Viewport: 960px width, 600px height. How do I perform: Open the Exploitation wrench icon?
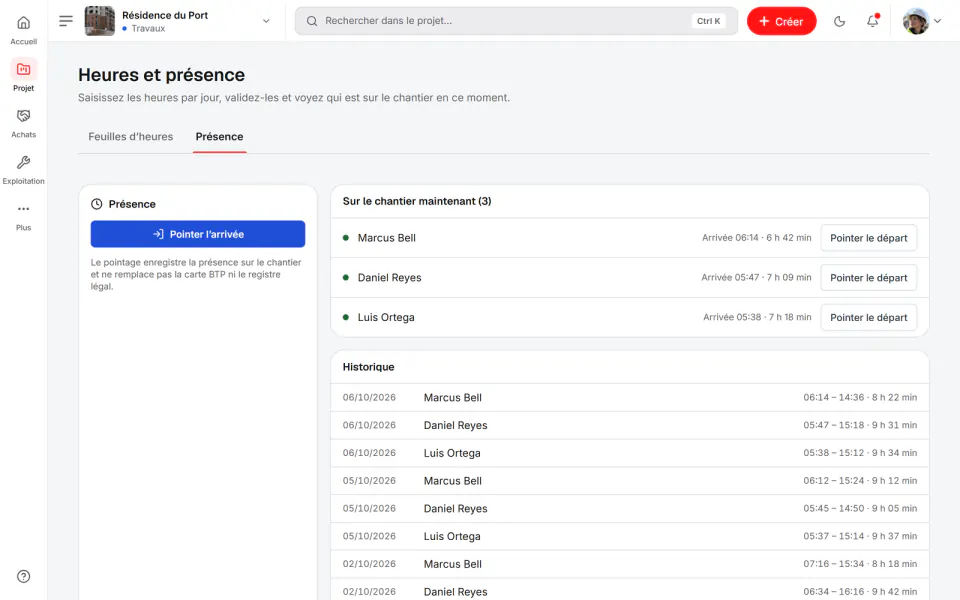[x=23, y=162]
